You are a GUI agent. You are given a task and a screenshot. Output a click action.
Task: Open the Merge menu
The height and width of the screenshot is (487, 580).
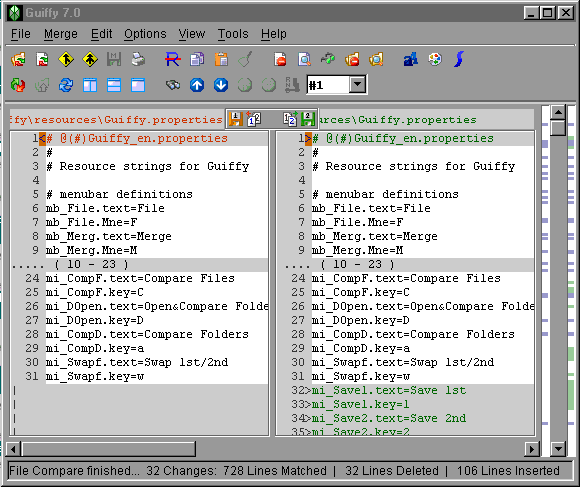[x=61, y=34]
